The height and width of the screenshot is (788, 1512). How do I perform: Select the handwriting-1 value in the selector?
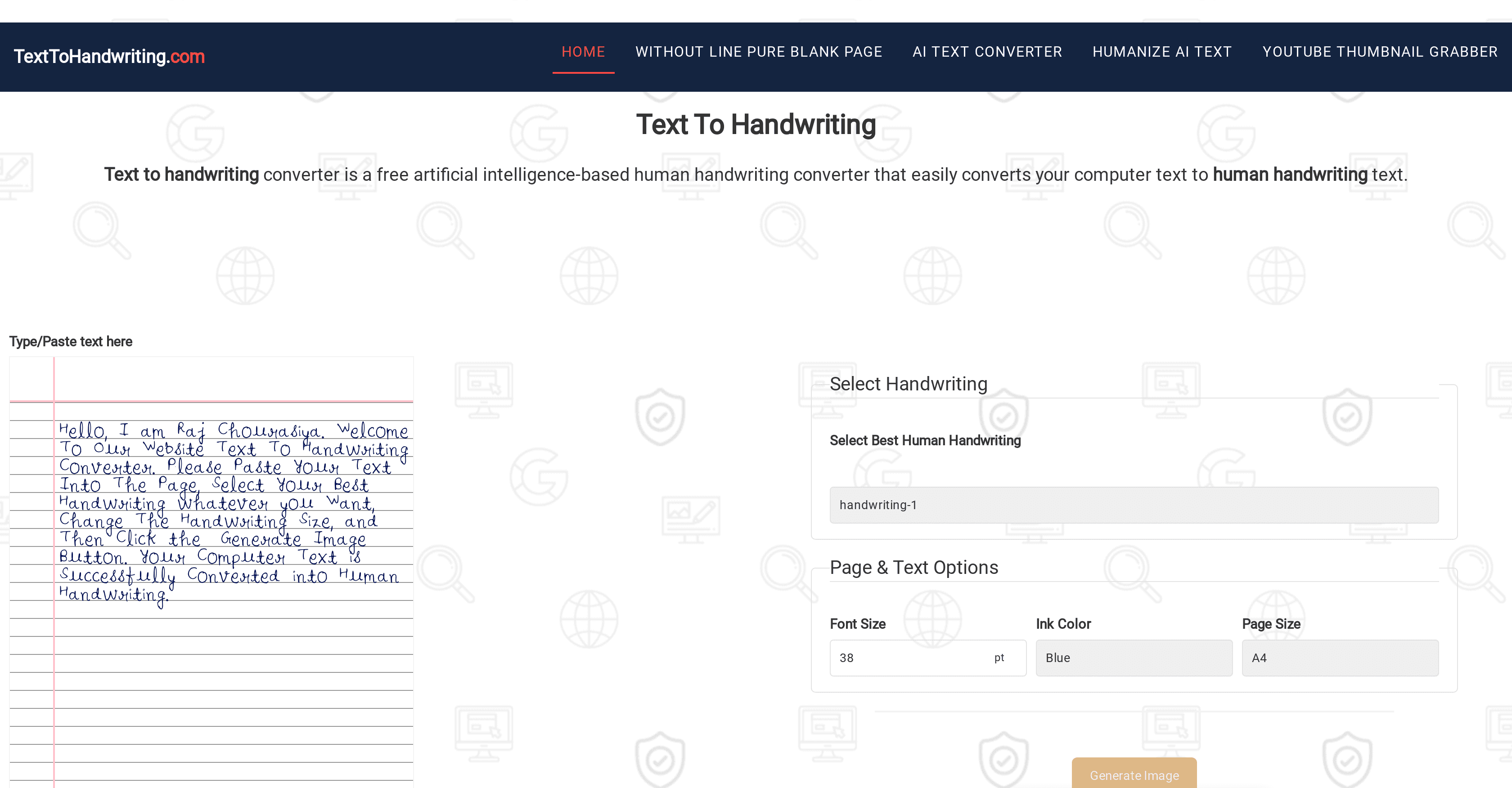click(877, 505)
